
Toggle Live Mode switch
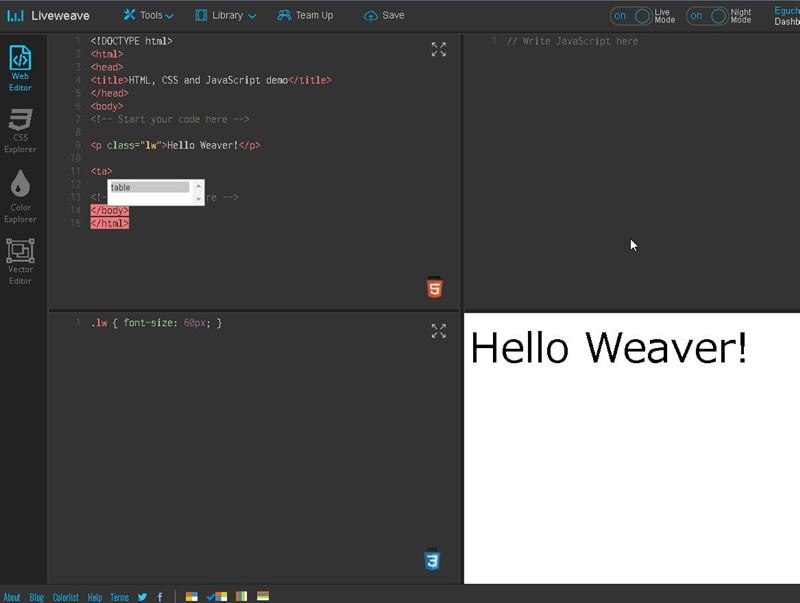point(632,16)
